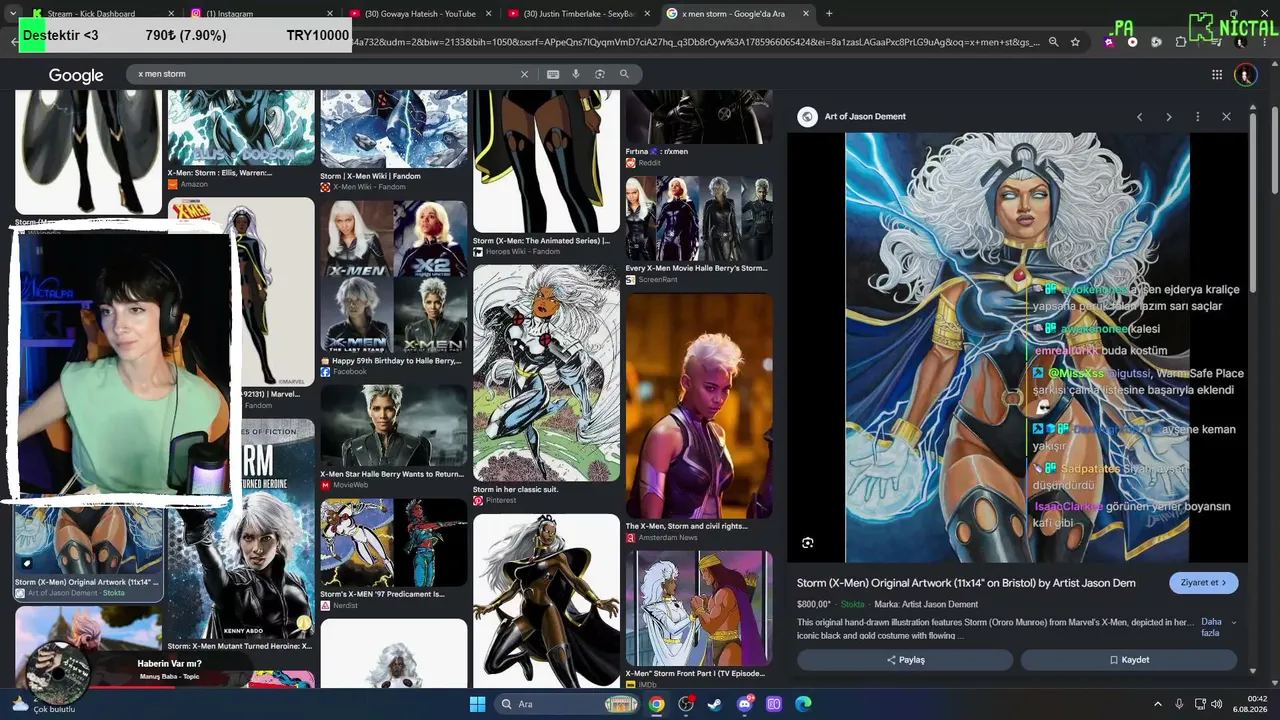Image resolution: width=1280 pixels, height=720 pixels.
Task: Bookmark this page with the star icon
Action: [x=1075, y=42]
